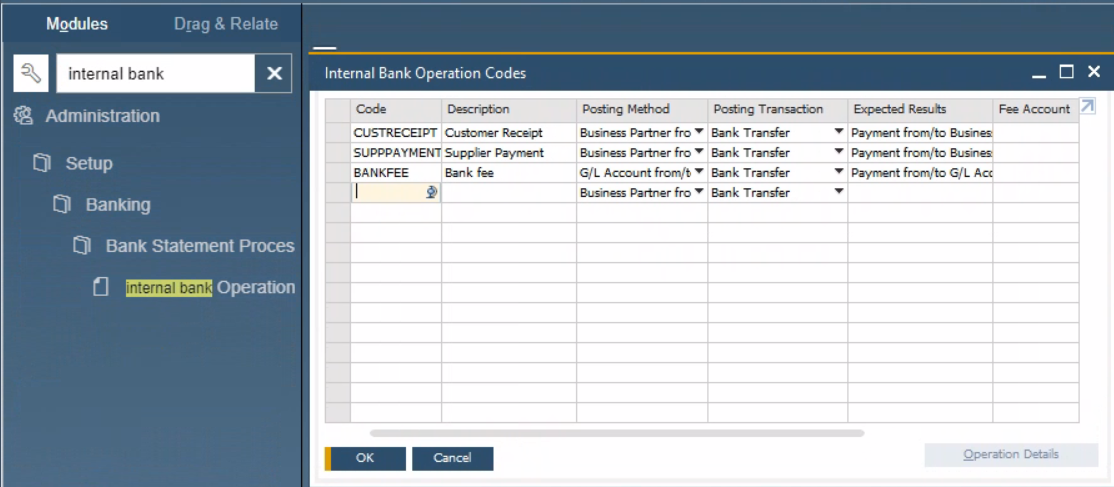Clear the search box with X icon
The image size is (1114, 487).
(274, 73)
